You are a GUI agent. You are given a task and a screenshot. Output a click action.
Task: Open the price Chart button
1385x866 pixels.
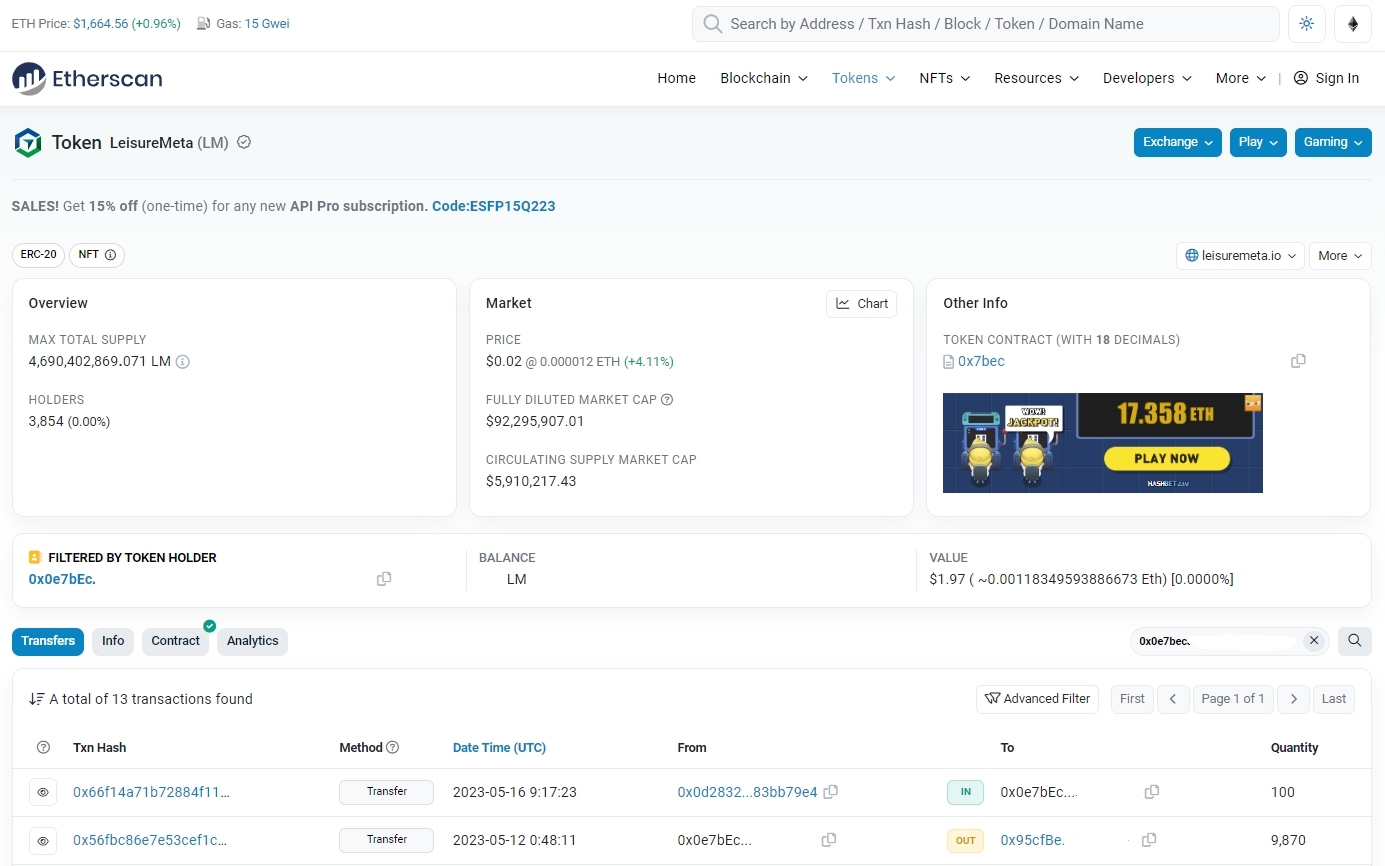(x=861, y=304)
